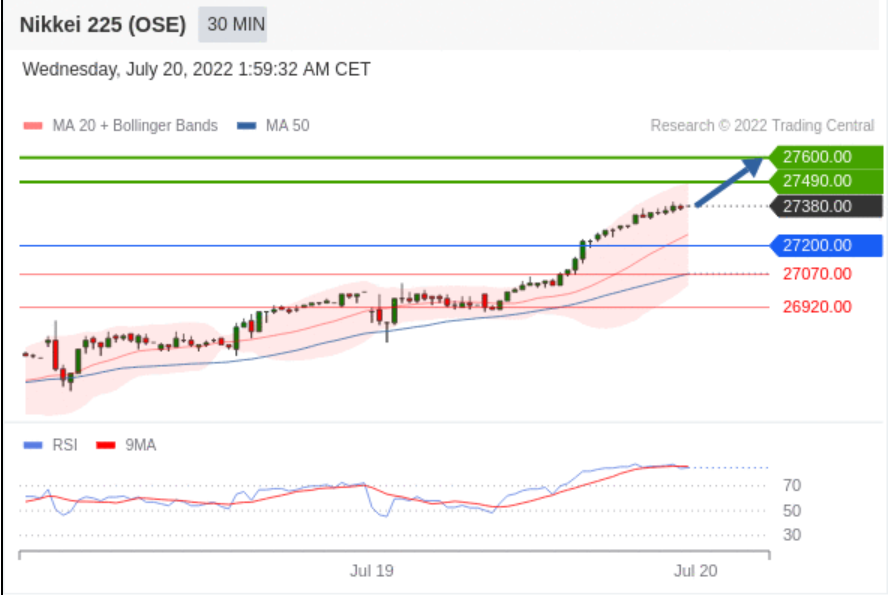Click the RSI 50 level label
894x595 pixels.
792,511
